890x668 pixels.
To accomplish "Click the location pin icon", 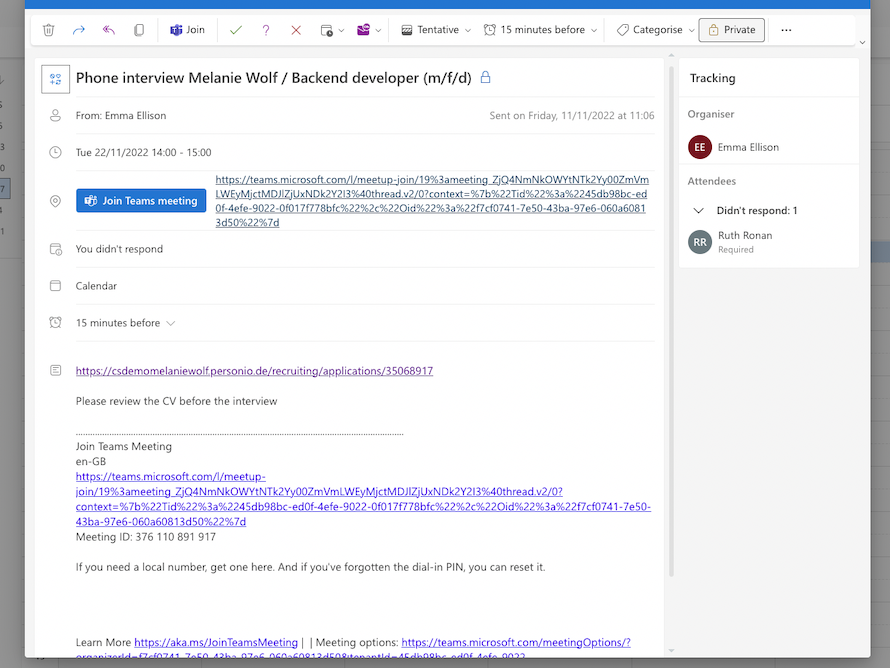I will click(x=55, y=201).
